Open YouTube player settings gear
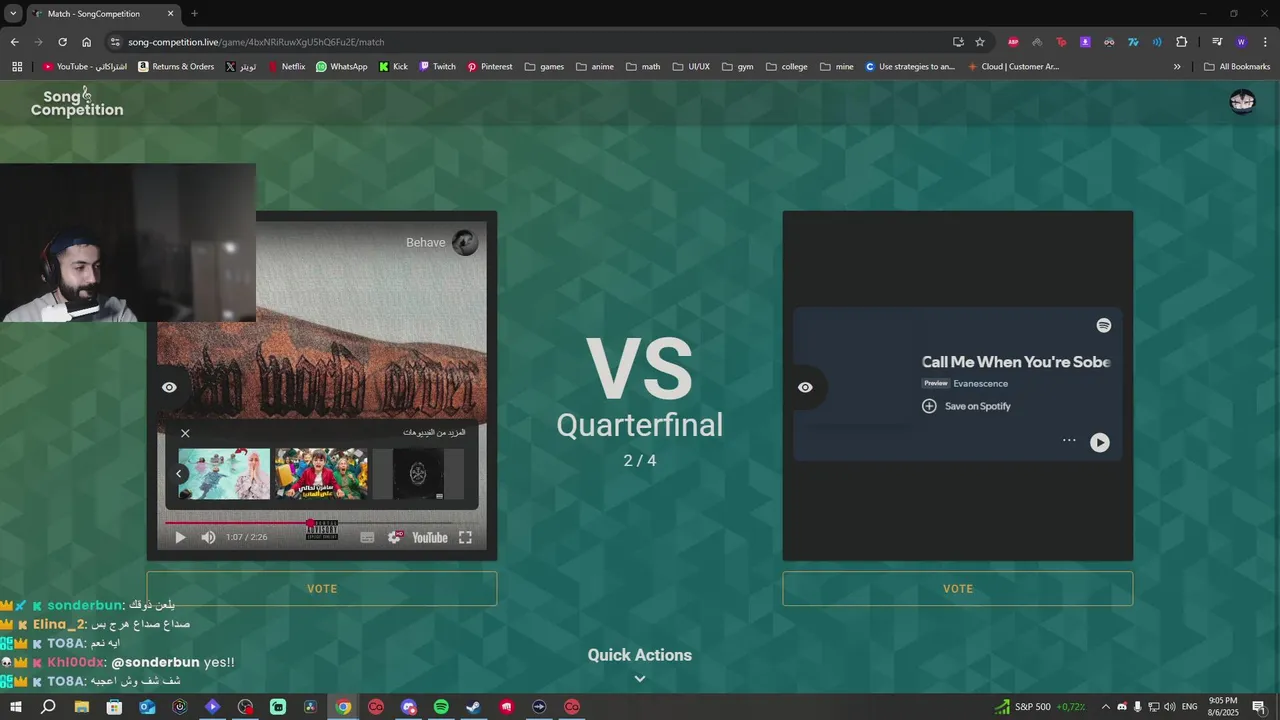This screenshot has width=1280, height=720. (394, 537)
